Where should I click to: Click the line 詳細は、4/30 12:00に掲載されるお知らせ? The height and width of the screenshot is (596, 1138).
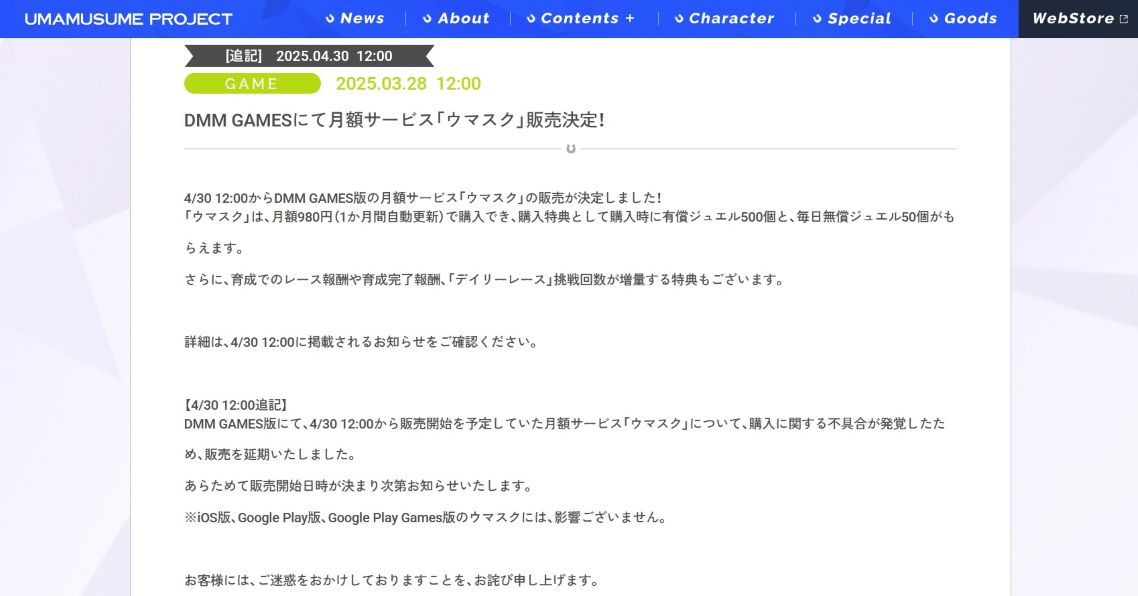[x=361, y=342]
